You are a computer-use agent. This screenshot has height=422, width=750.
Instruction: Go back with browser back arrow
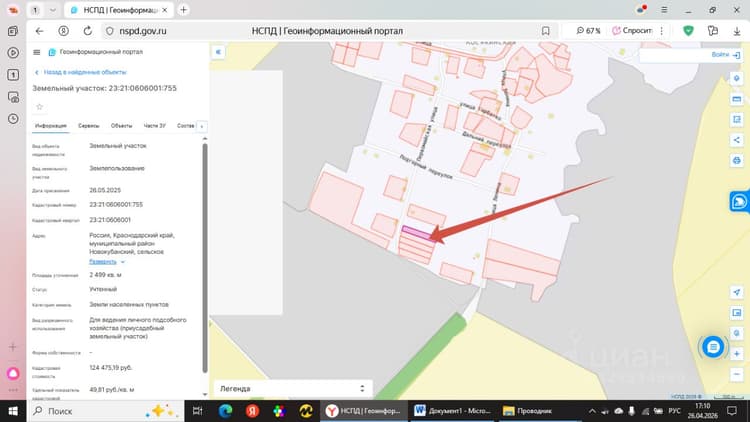tap(40, 31)
